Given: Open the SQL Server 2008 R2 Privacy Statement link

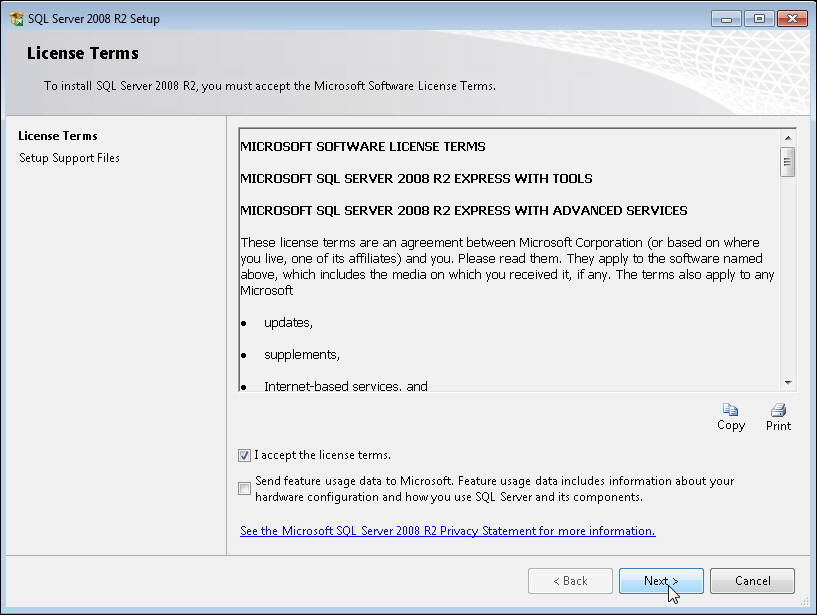Looking at the screenshot, I should (x=448, y=531).
